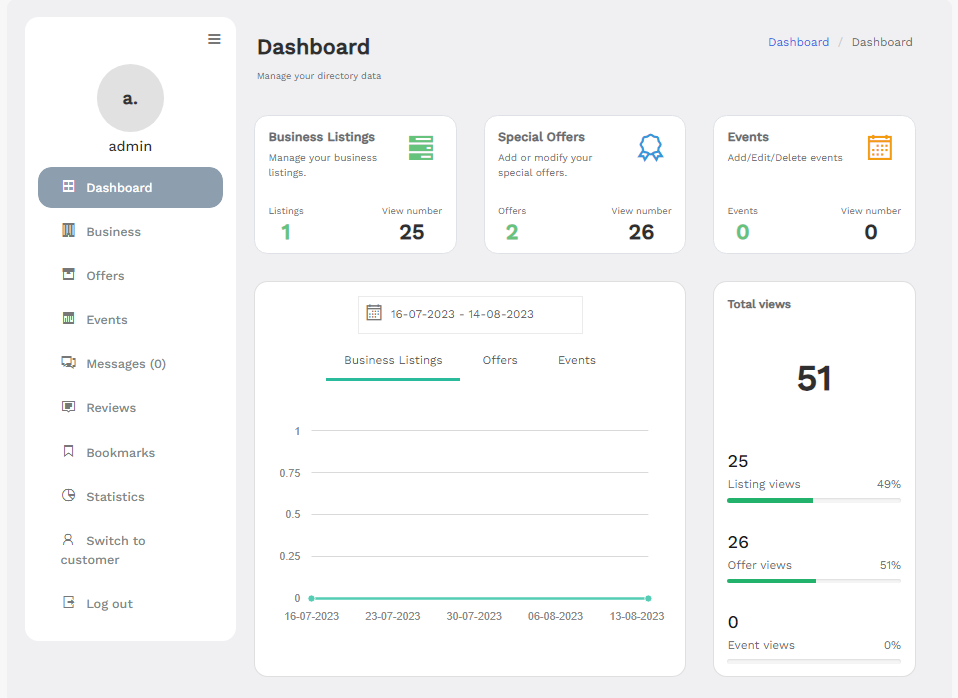958x698 pixels.
Task: Navigate to Events in the sidebar
Action: [x=107, y=320]
